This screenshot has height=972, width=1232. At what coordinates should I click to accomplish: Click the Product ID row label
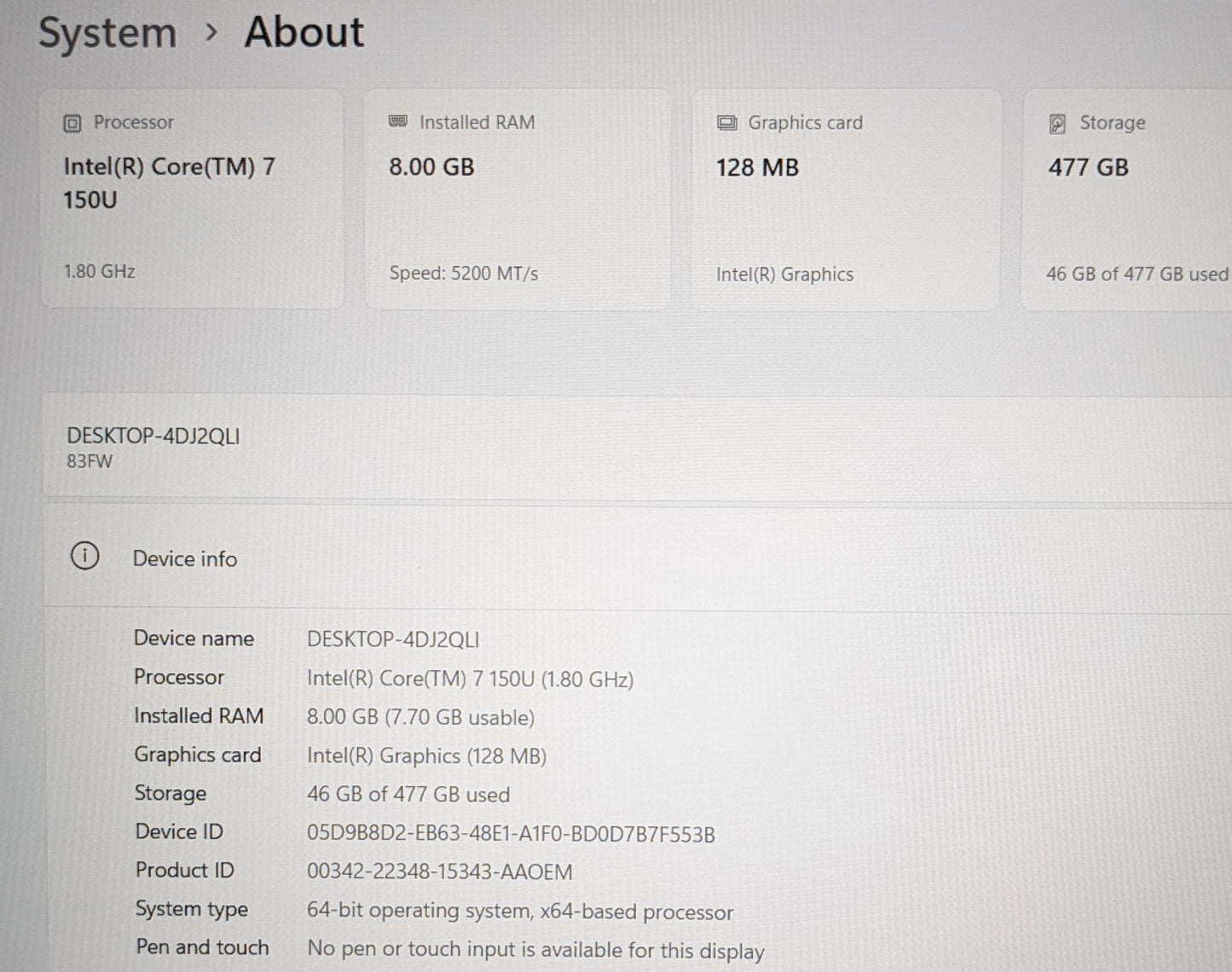click(x=185, y=870)
